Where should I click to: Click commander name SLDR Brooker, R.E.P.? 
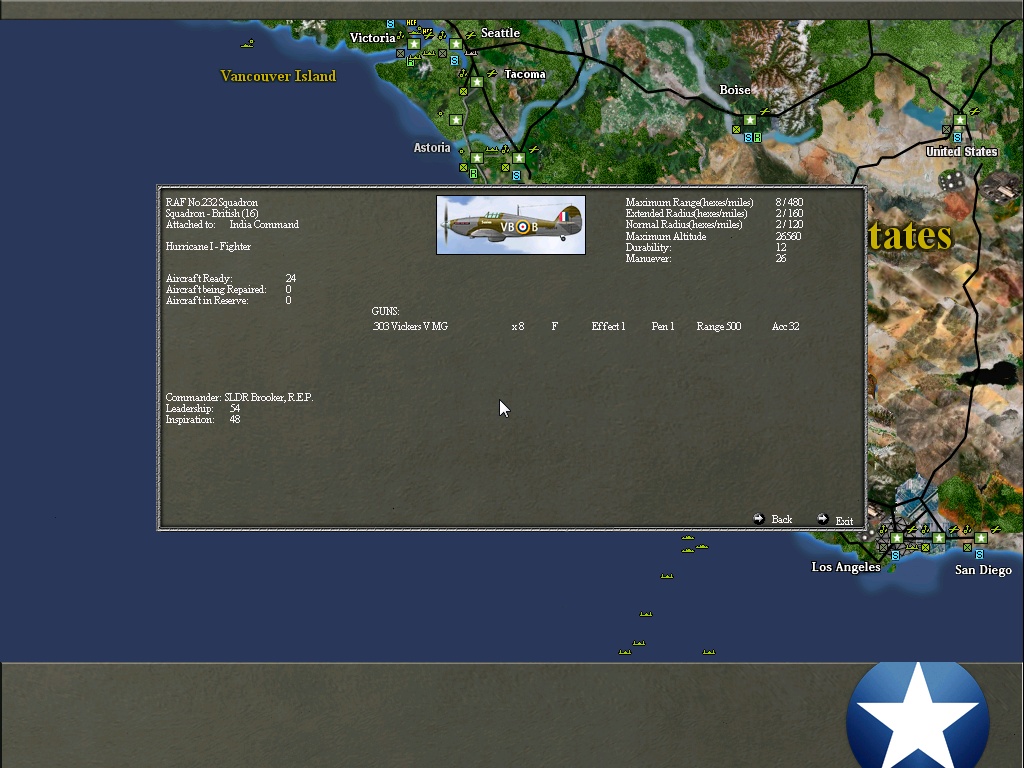coord(268,397)
